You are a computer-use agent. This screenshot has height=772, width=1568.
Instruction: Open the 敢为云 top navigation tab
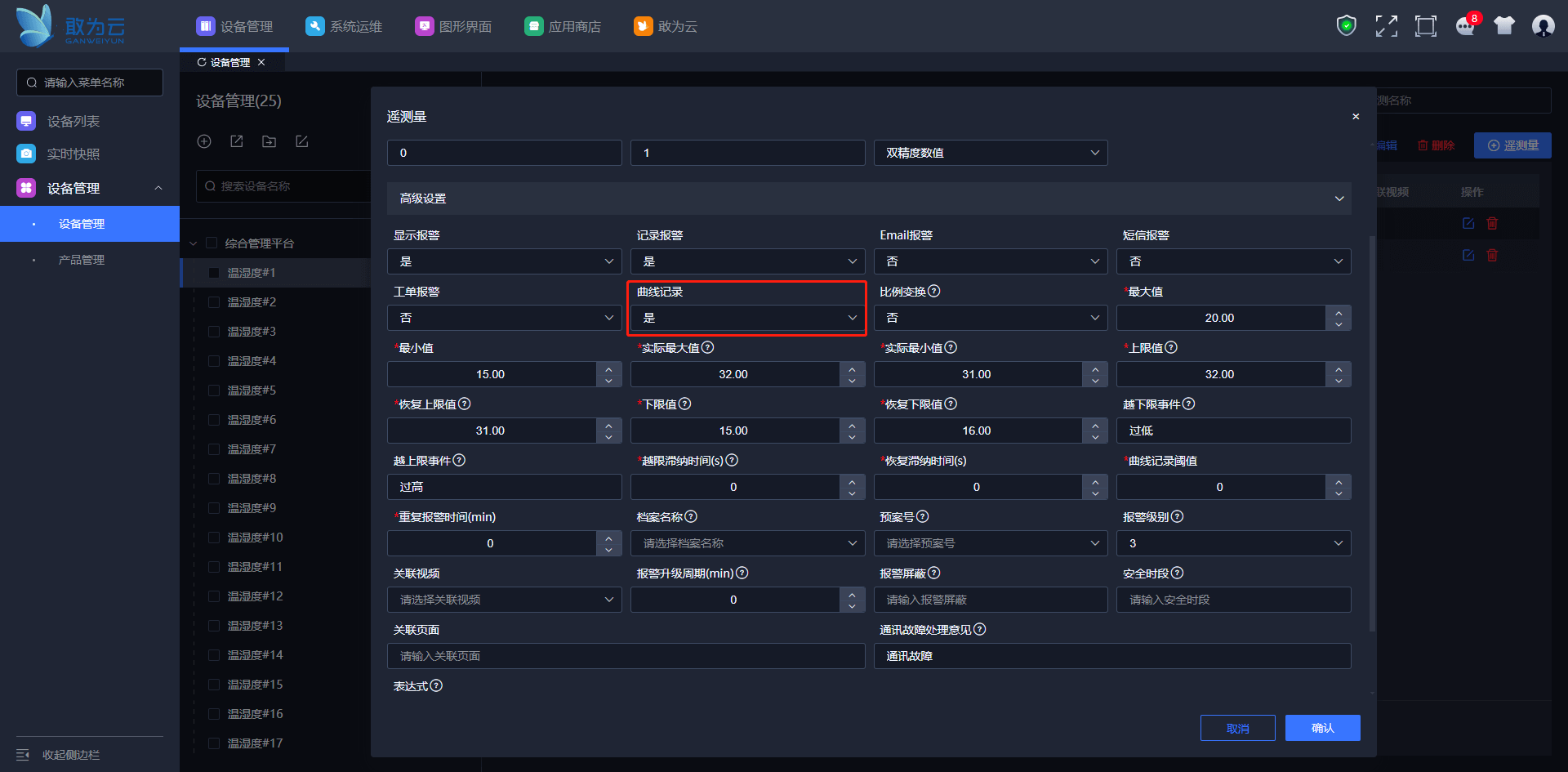click(666, 26)
